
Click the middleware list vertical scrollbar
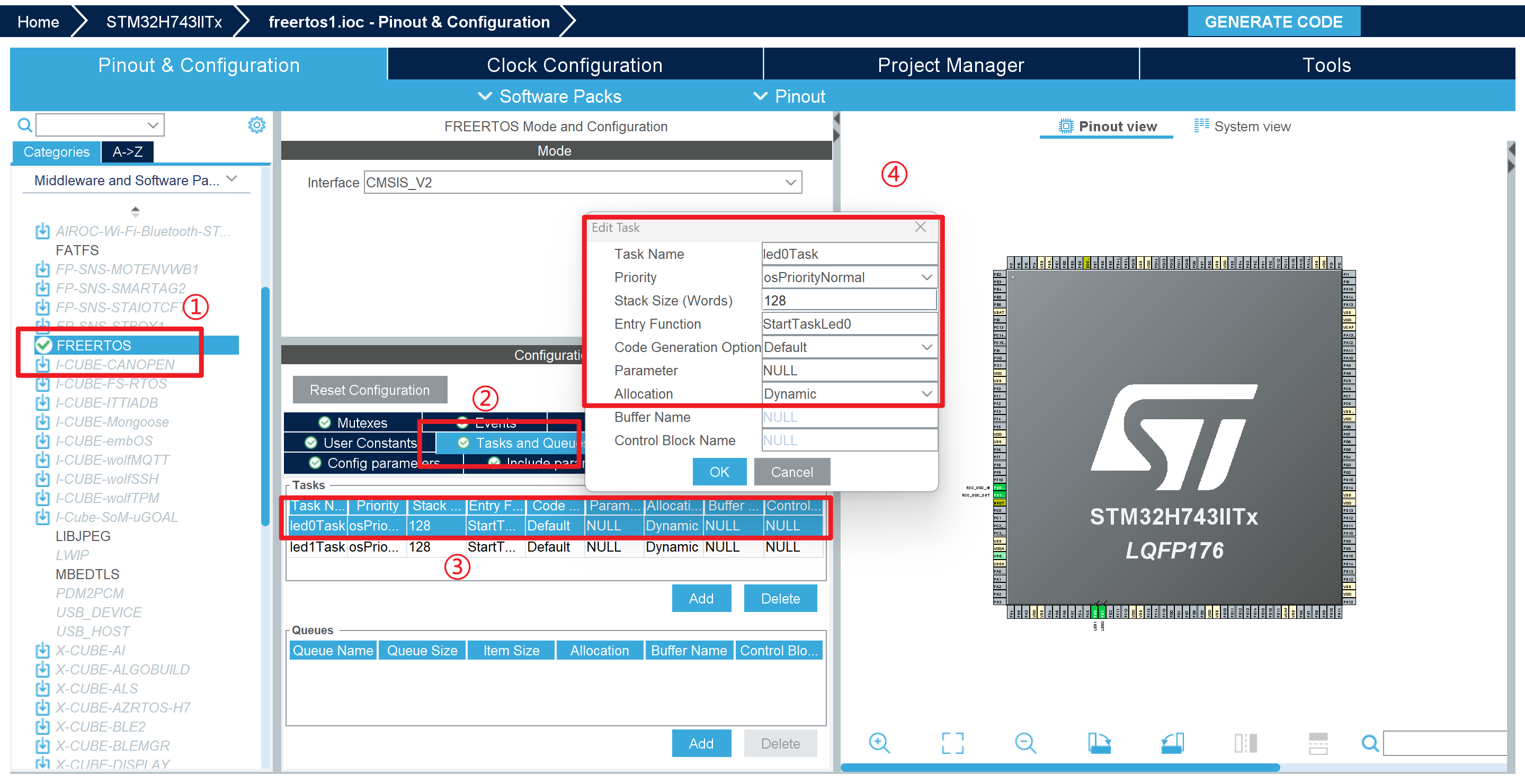(x=265, y=407)
